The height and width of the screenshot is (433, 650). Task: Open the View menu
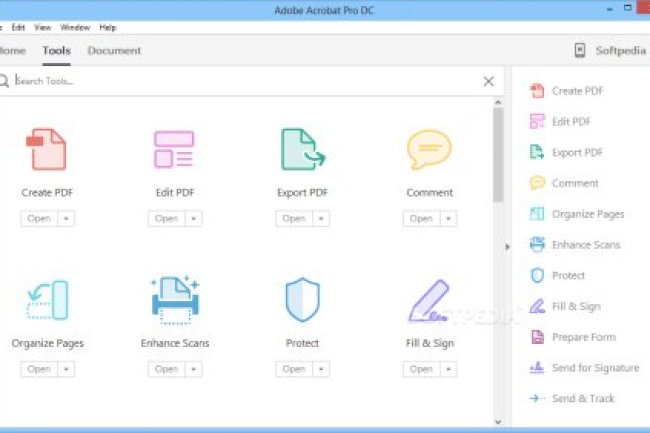pyautogui.click(x=42, y=28)
